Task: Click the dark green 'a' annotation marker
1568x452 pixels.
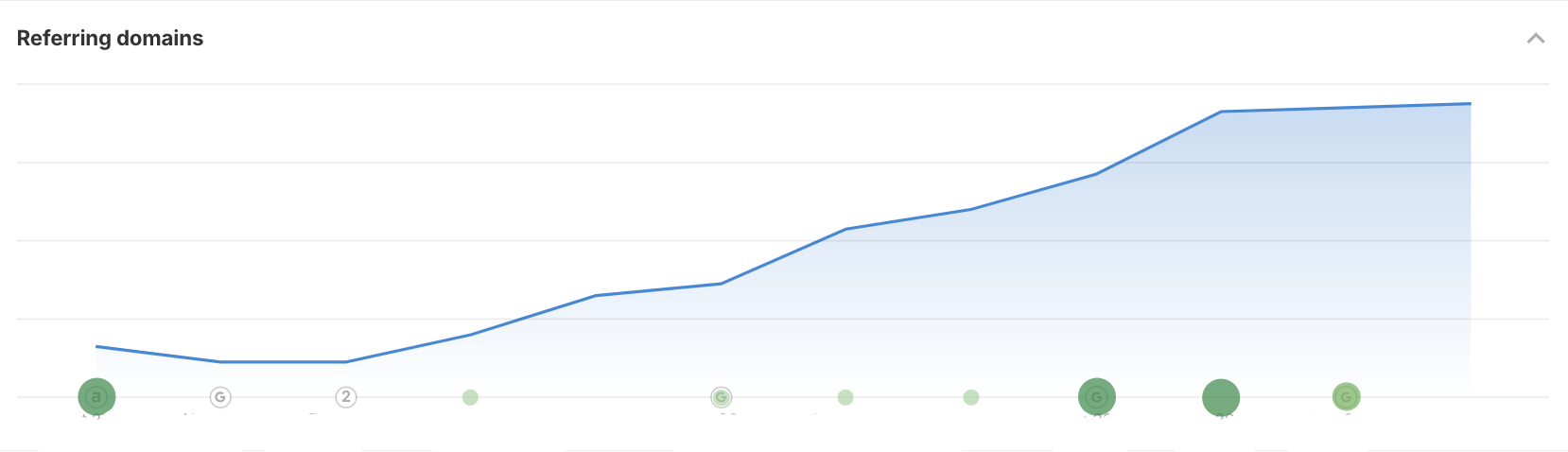Action: (x=96, y=397)
